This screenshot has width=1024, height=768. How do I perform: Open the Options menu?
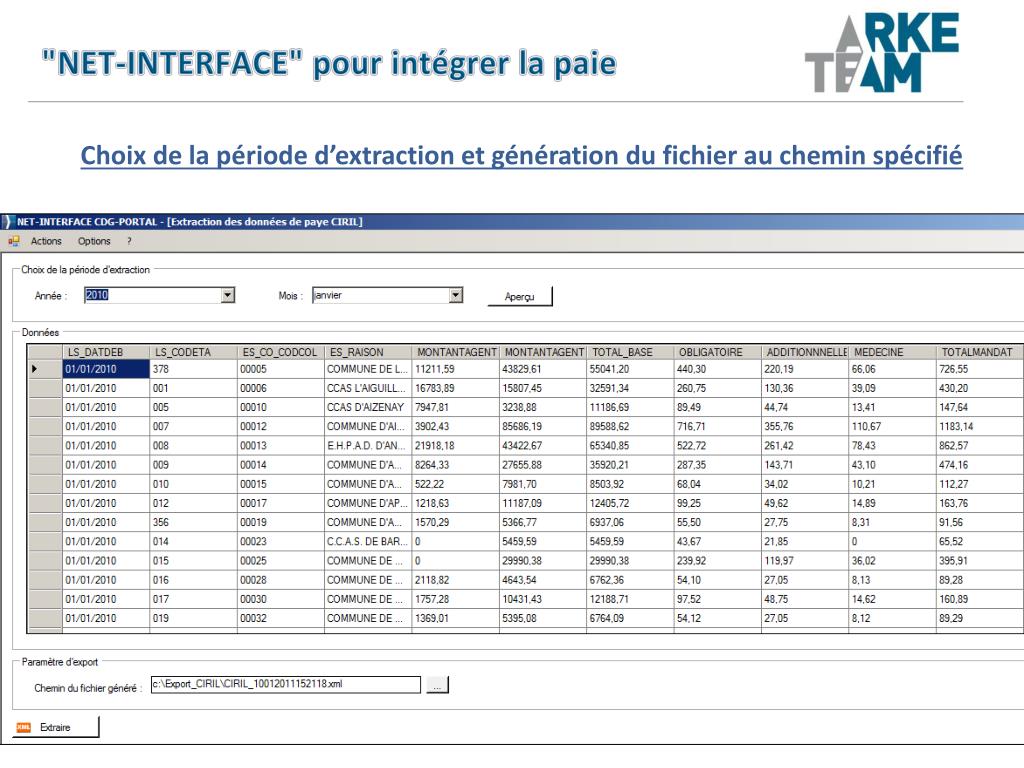[x=94, y=241]
